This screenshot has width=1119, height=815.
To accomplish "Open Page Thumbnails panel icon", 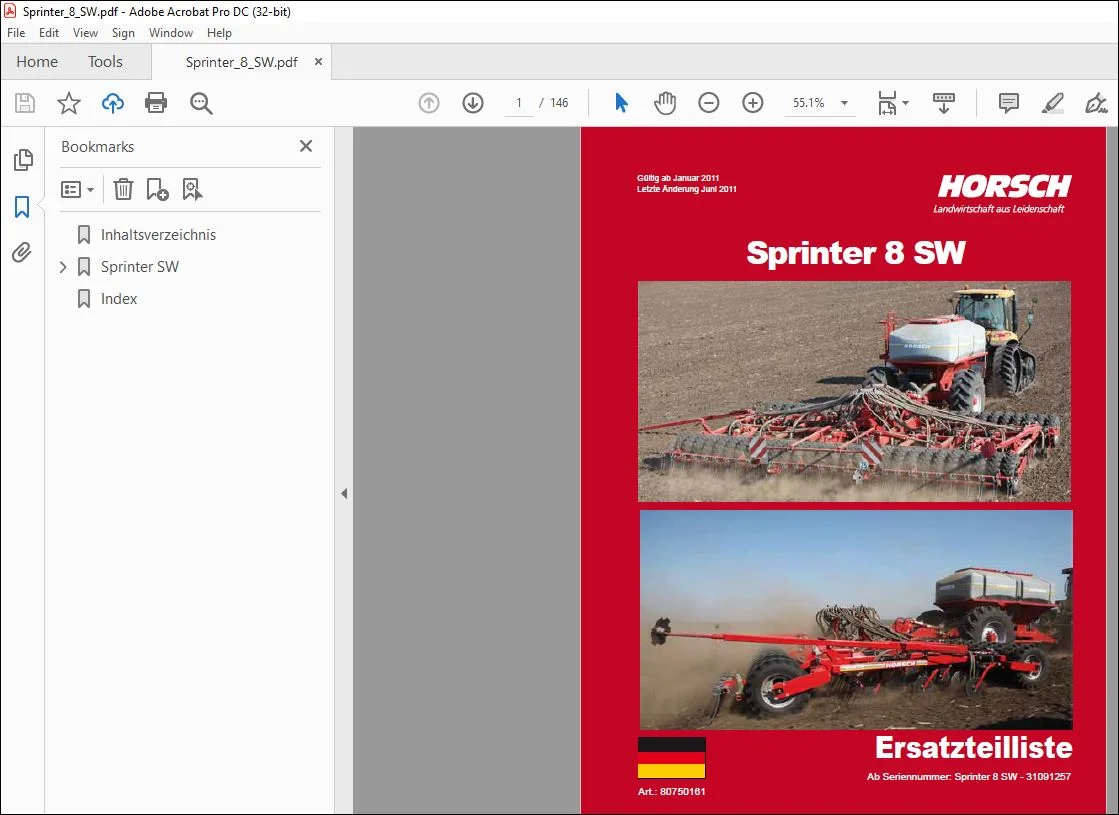I will pos(23,160).
